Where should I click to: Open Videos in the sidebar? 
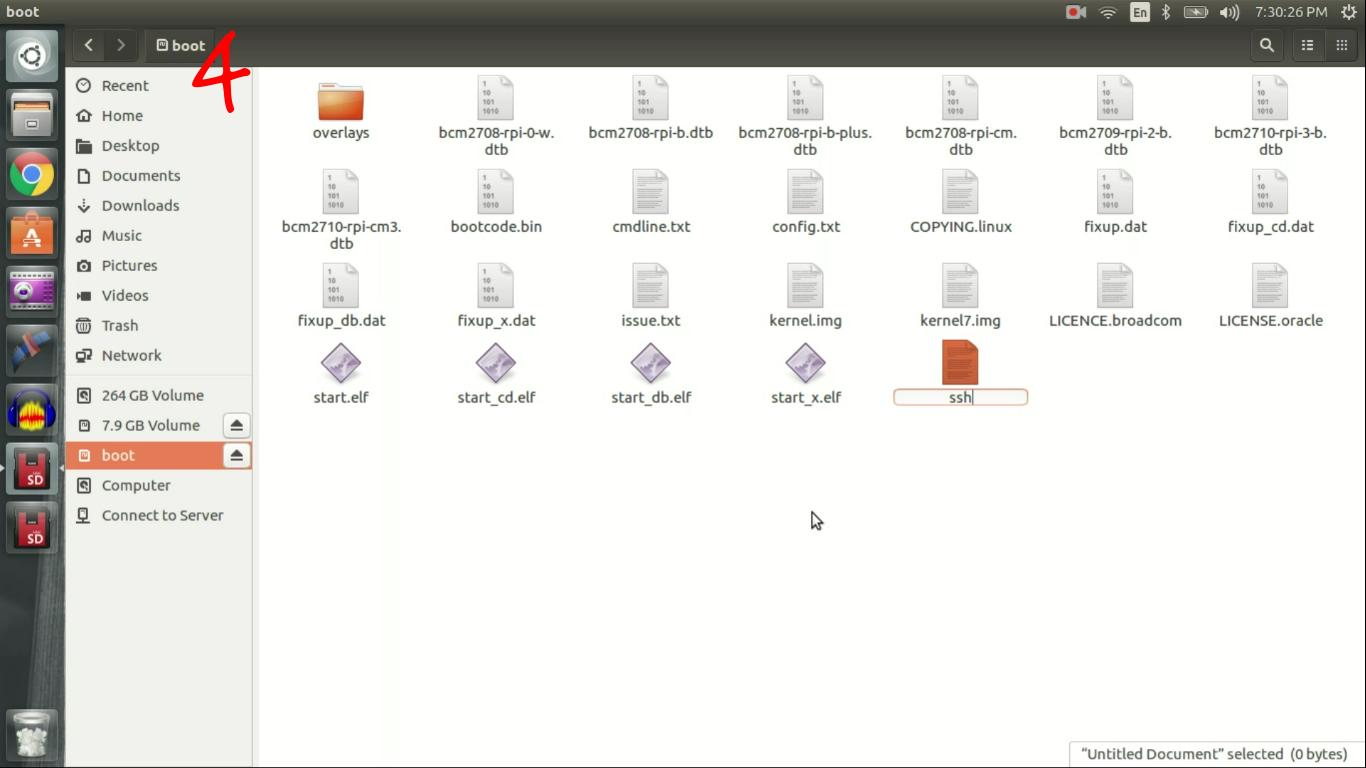pyautogui.click(x=158, y=296)
